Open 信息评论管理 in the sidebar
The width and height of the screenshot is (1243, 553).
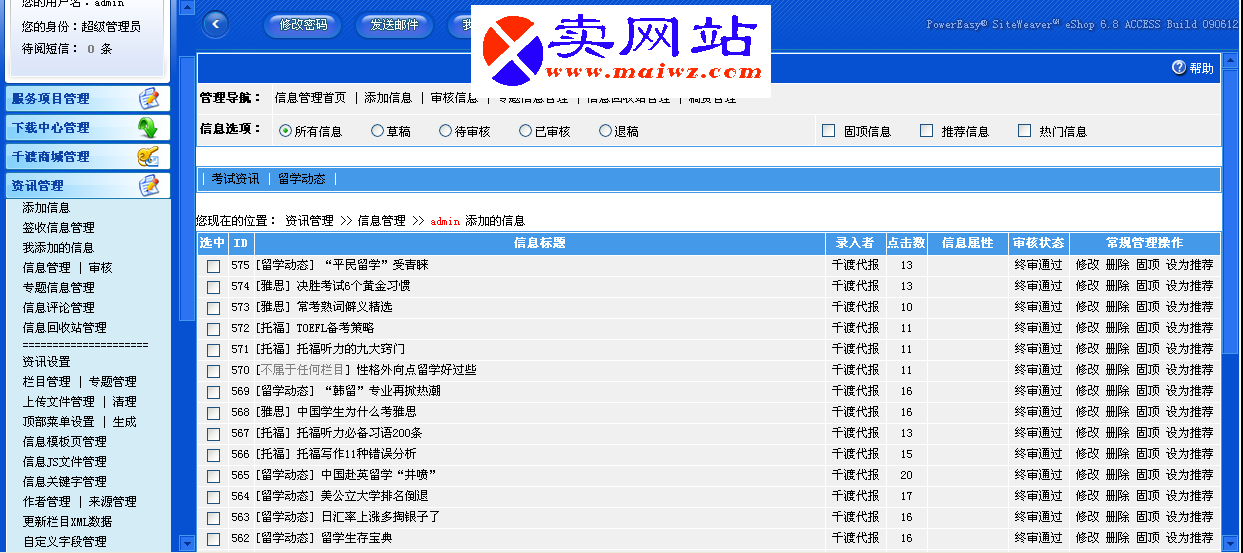point(59,308)
